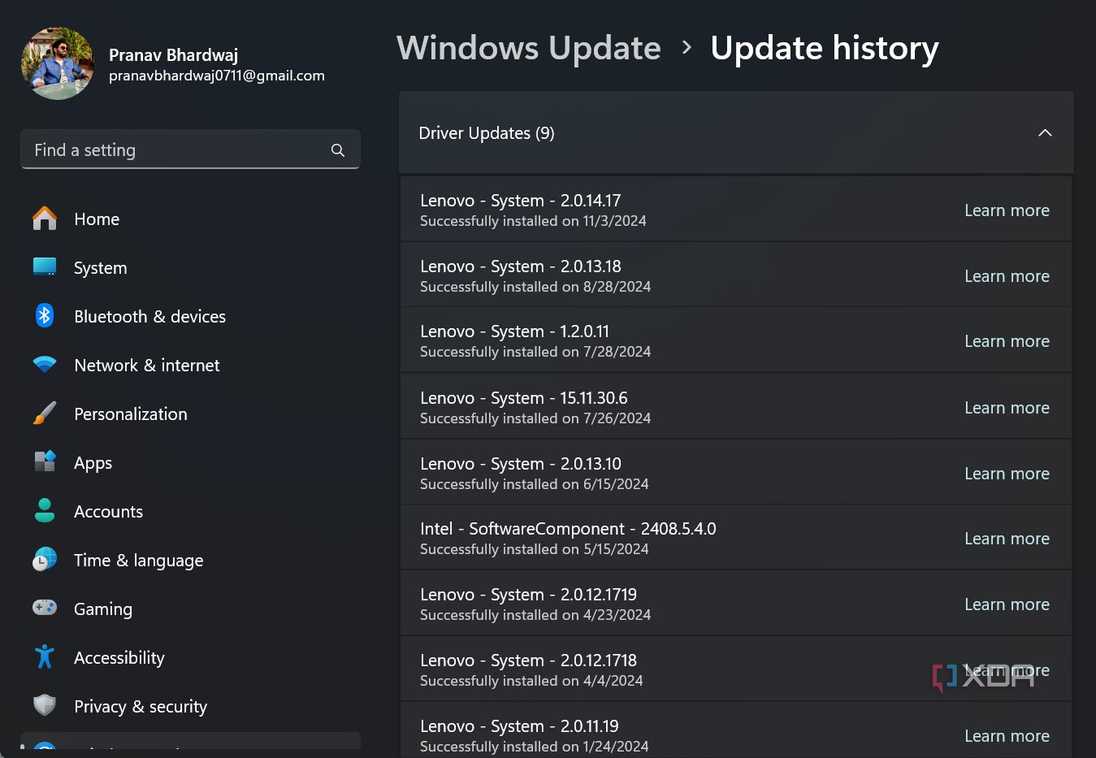The width and height of the screenshot is (1096, 758).
Task: Focus the Find a setting search box
Action: [x=190, y=150]
